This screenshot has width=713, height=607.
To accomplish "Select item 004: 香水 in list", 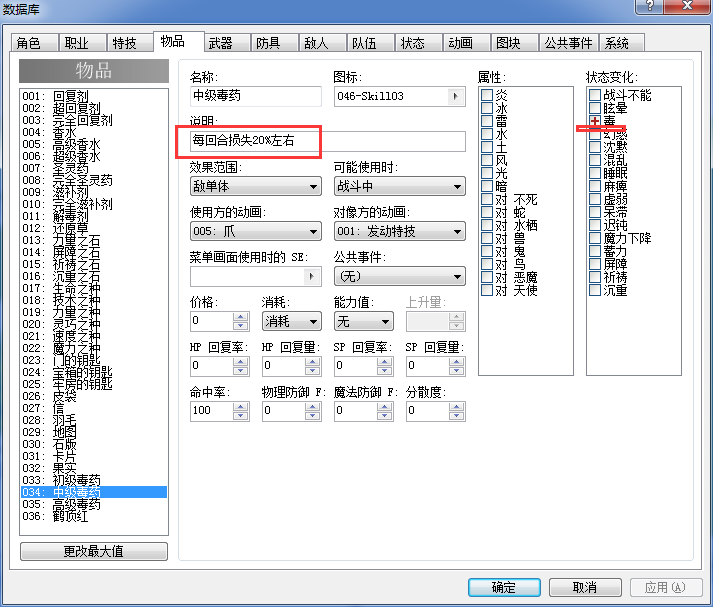I will 94,132.
